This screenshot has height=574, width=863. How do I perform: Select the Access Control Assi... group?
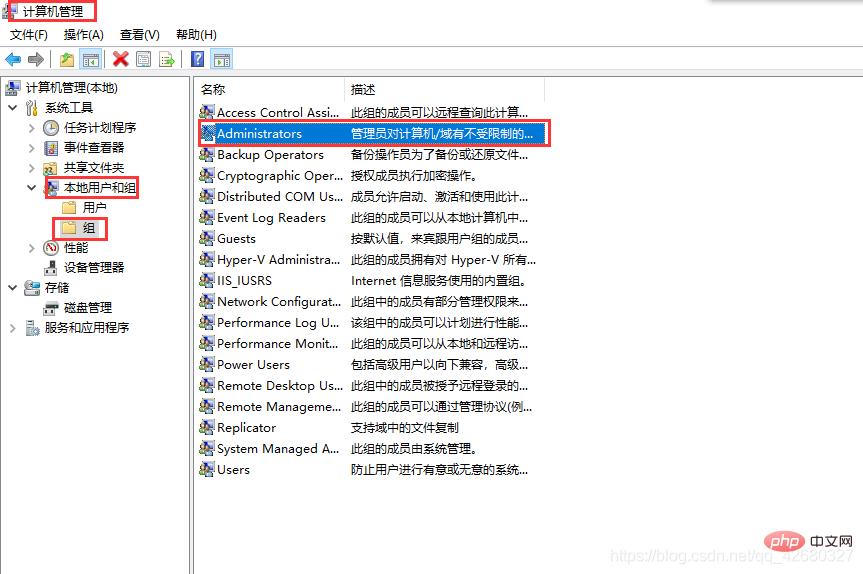[x=278, y=112]
